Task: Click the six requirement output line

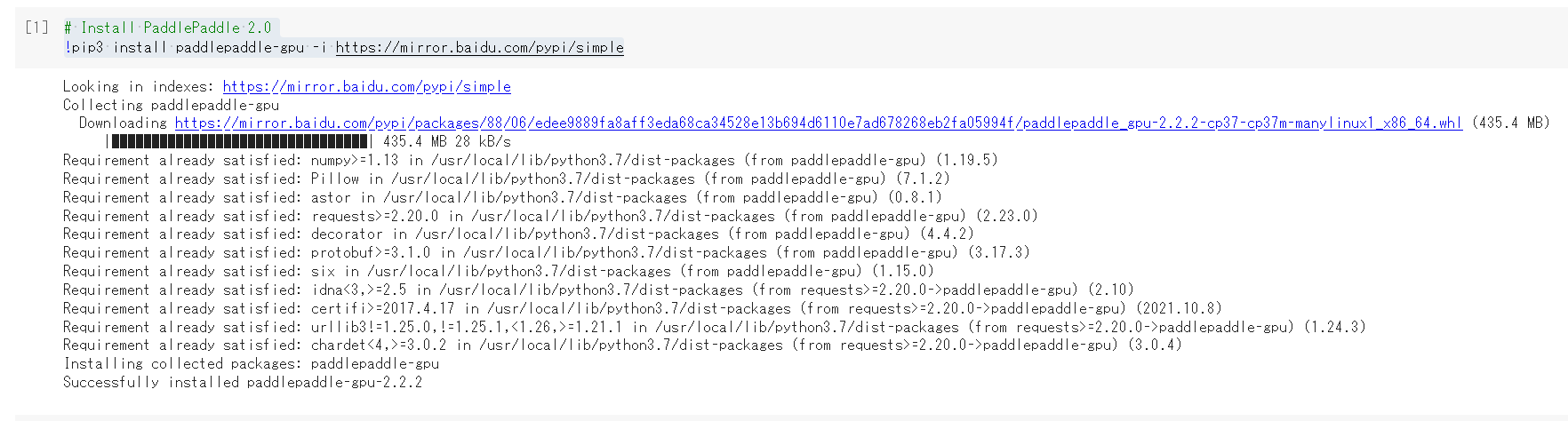Action: [499, 272]
